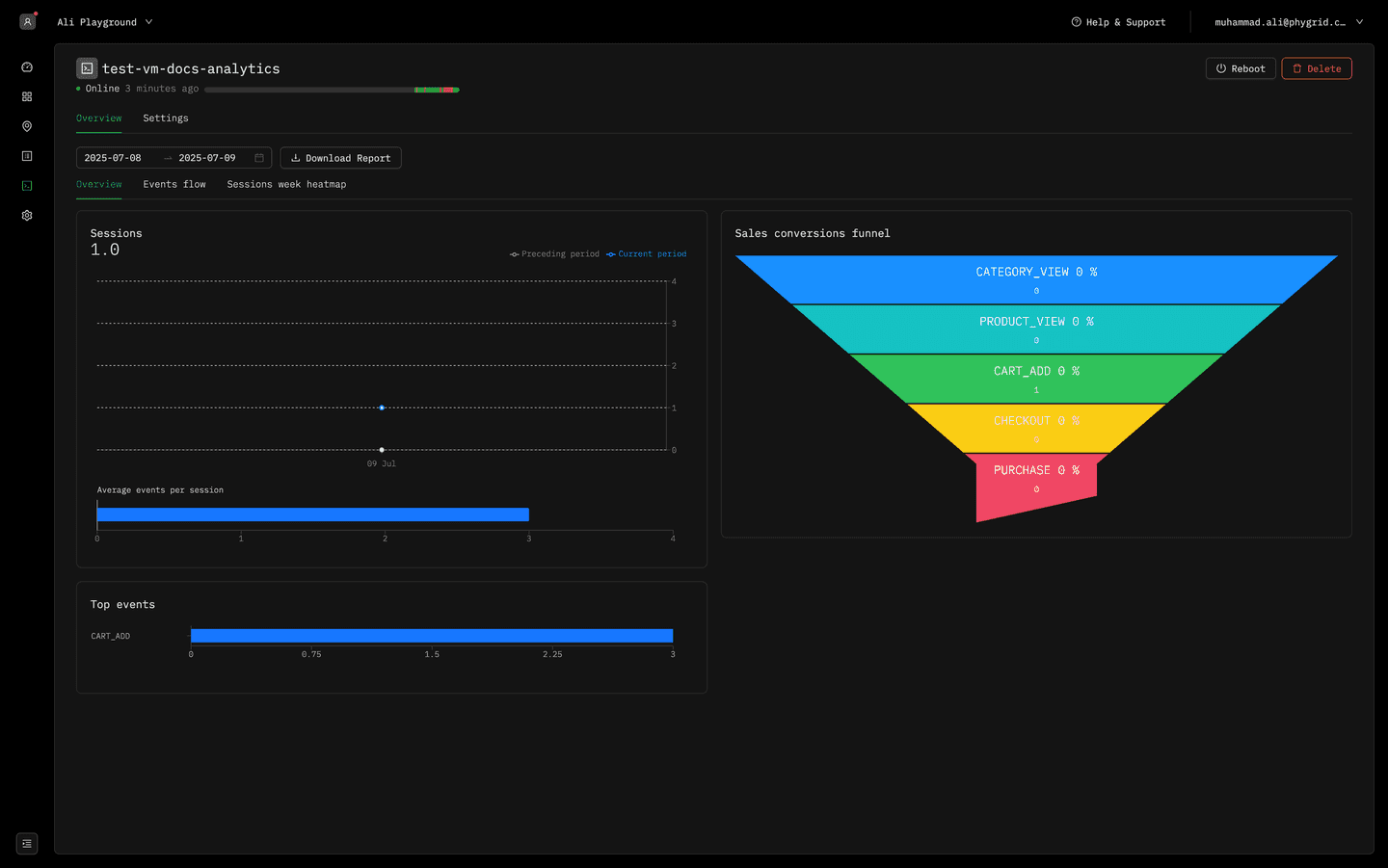Image resolution: width=1388 pixels, height=868 pixels.
Task: Reboot the device using the Reboot button
Action: click(1241, 67)
